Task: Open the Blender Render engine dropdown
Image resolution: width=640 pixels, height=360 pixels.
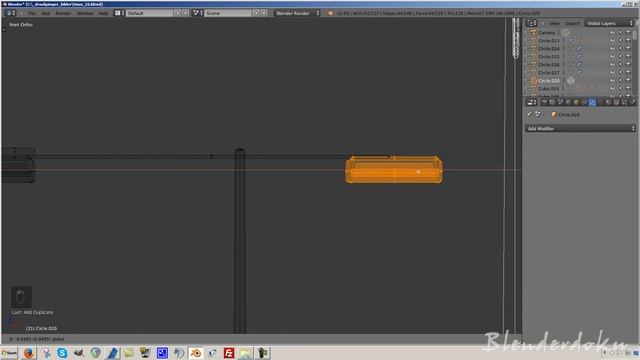Action: tap(297, 13)
